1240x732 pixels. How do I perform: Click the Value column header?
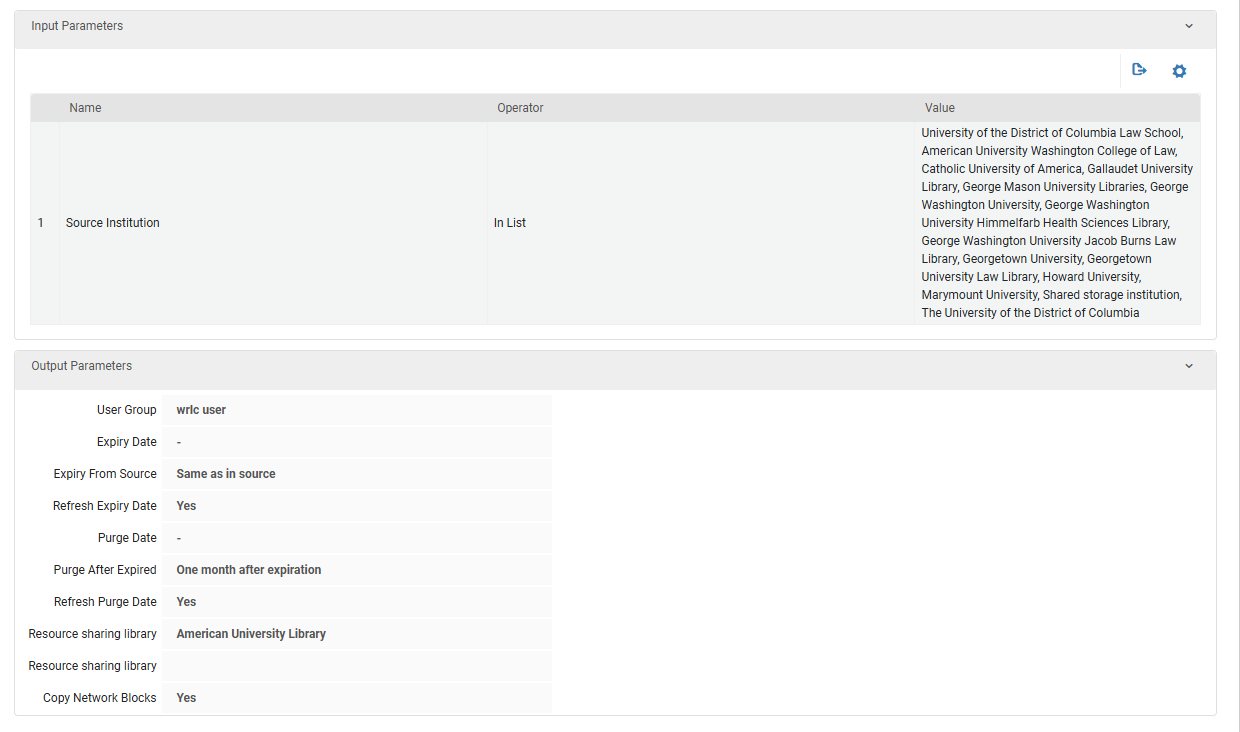(x=940, y=107)
